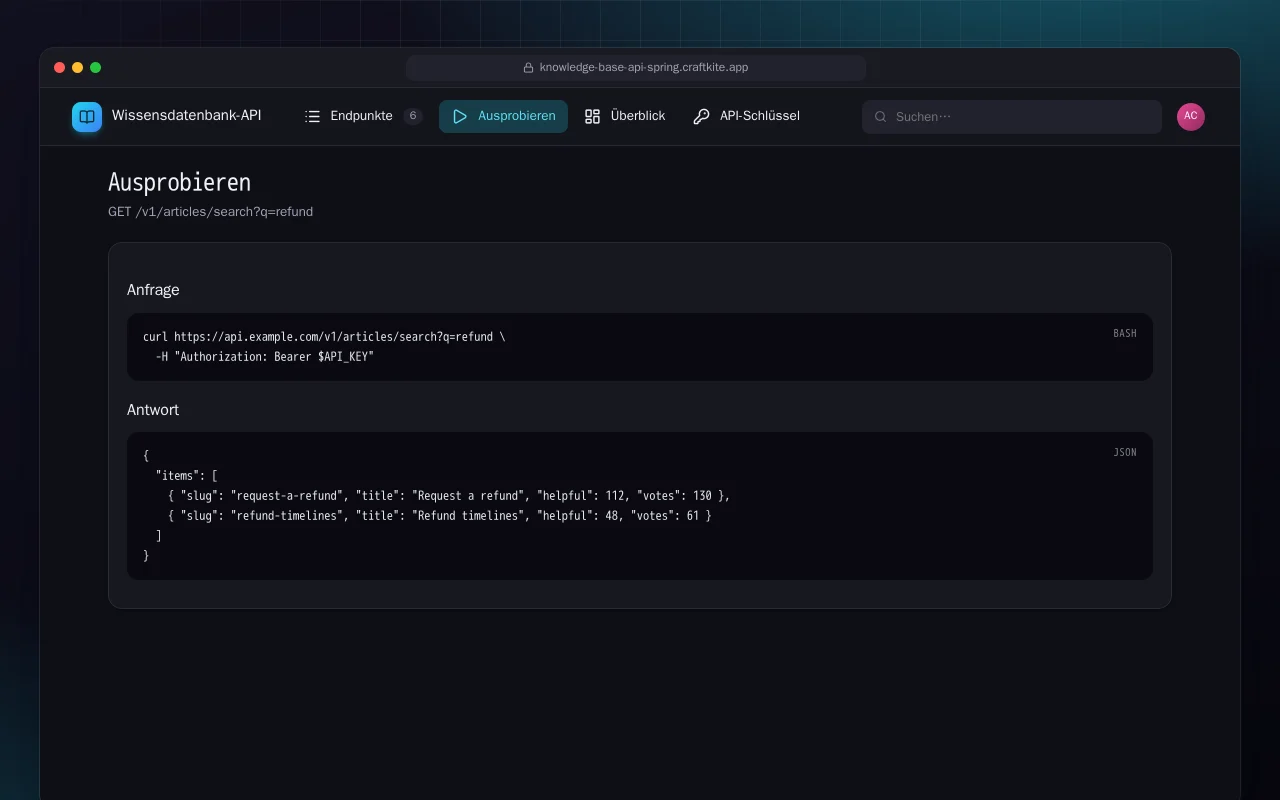The height and width of the screenshot is (800, 1280).
Task: Click the Wissensdatenbank-API title text
Action: 187,116
